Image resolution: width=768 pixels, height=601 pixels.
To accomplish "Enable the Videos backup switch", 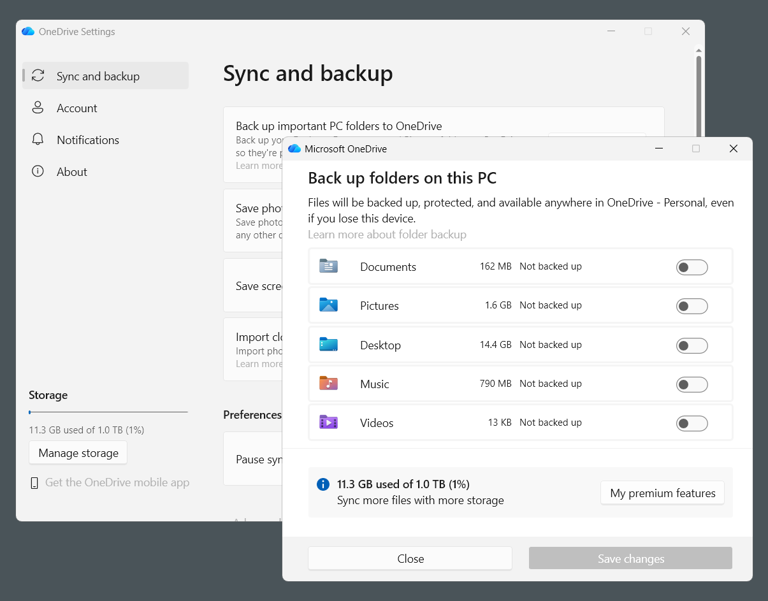I will (692, 423).
